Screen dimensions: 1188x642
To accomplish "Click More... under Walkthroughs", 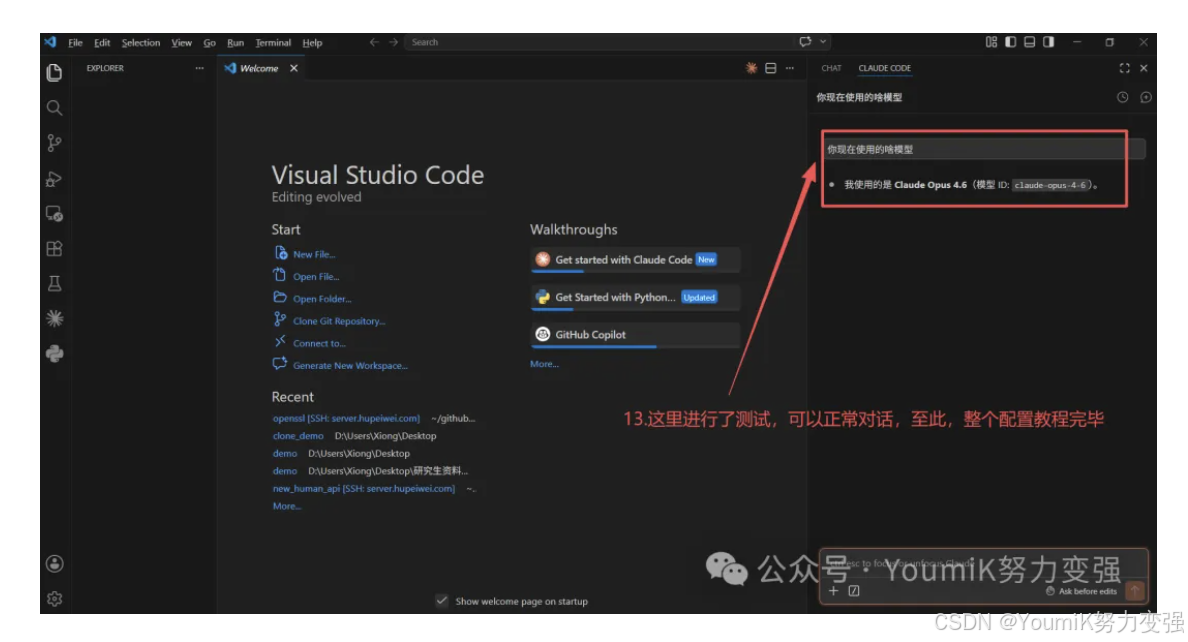I will tap(544, 364).
